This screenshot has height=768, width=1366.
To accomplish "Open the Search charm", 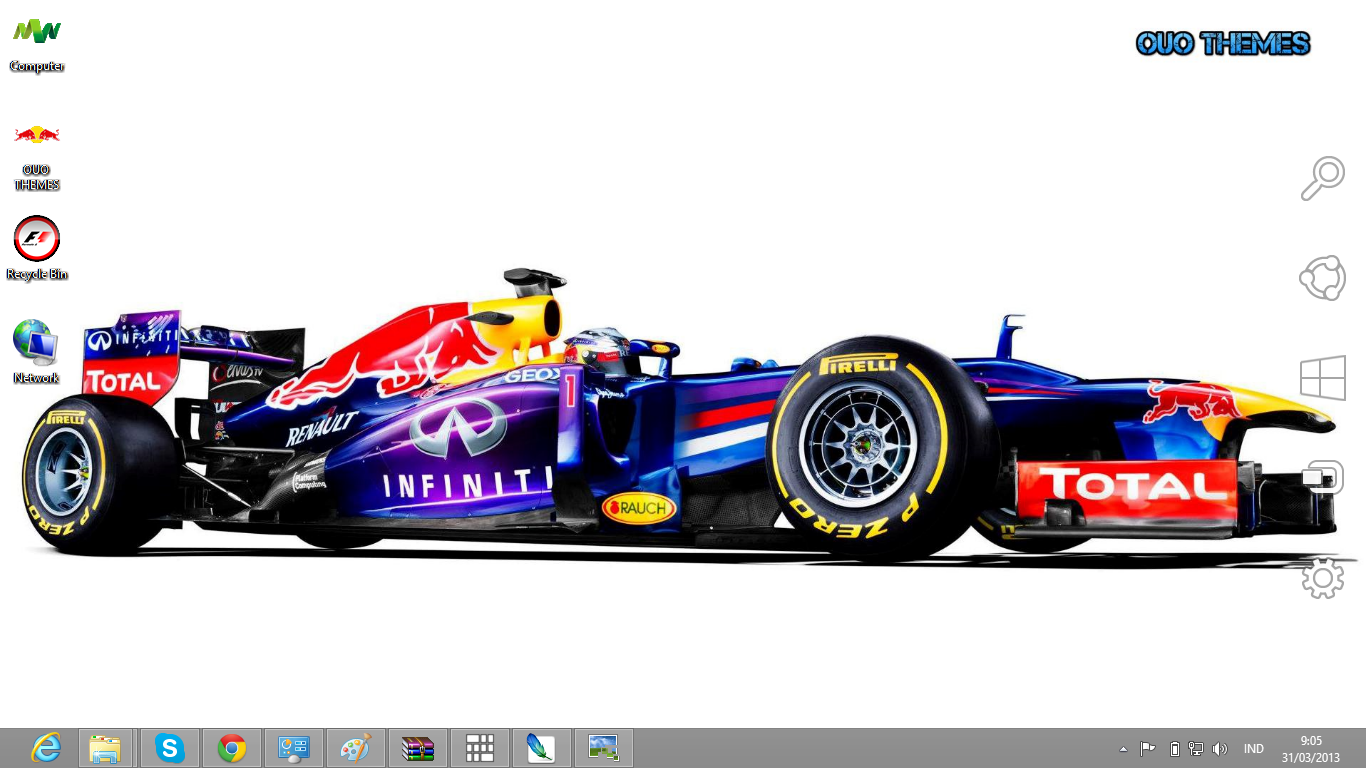I will click(x=1322, y=178).
